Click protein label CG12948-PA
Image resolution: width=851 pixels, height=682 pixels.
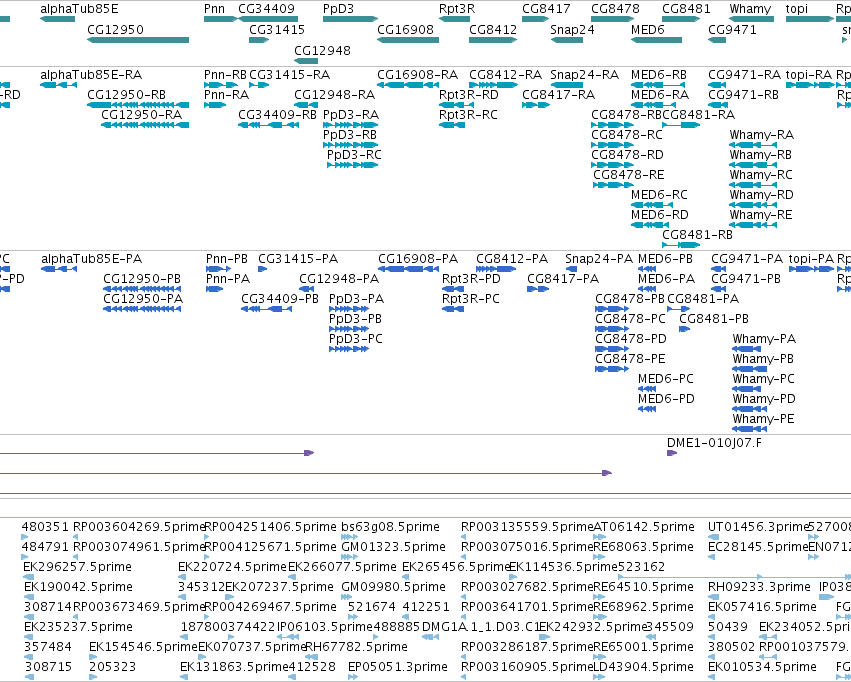(339, 279)
